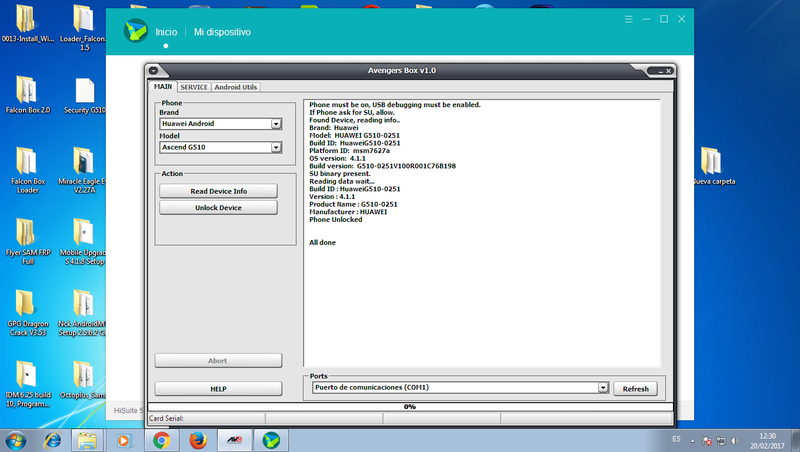Click the volume speaker tray icon
Image resolution: width=800 pixels, height=452 pixels.
735,441
